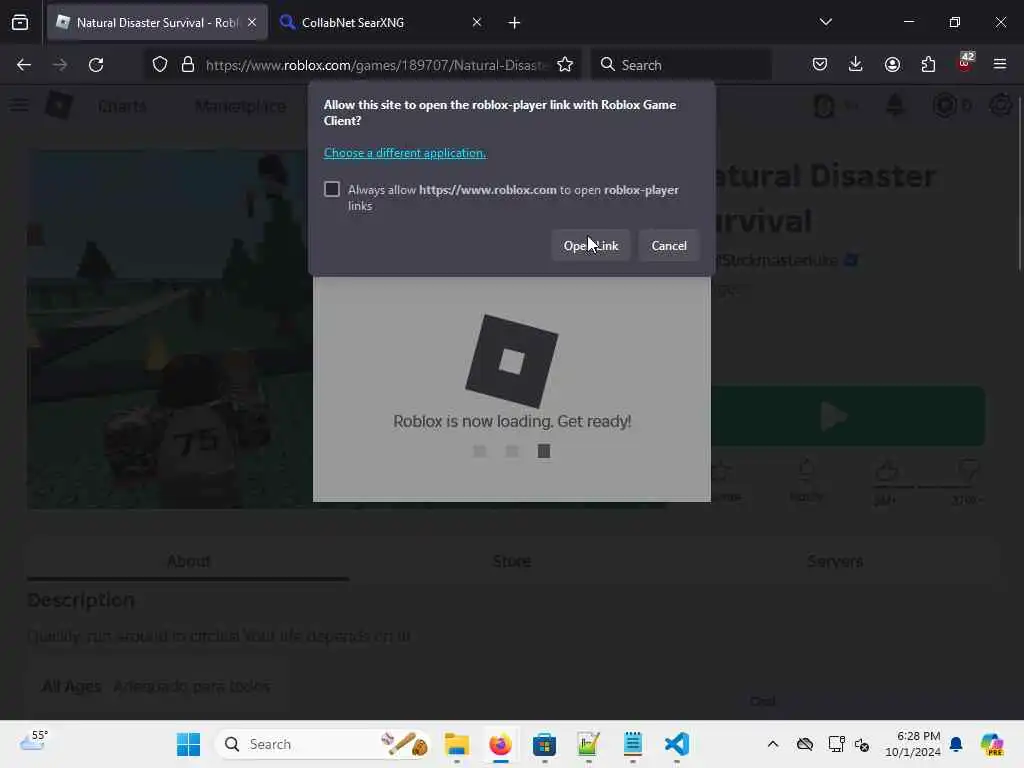Expand the list all tabs dropdown
Viewport: 1024px width, 768px height.
click(825, 22)
